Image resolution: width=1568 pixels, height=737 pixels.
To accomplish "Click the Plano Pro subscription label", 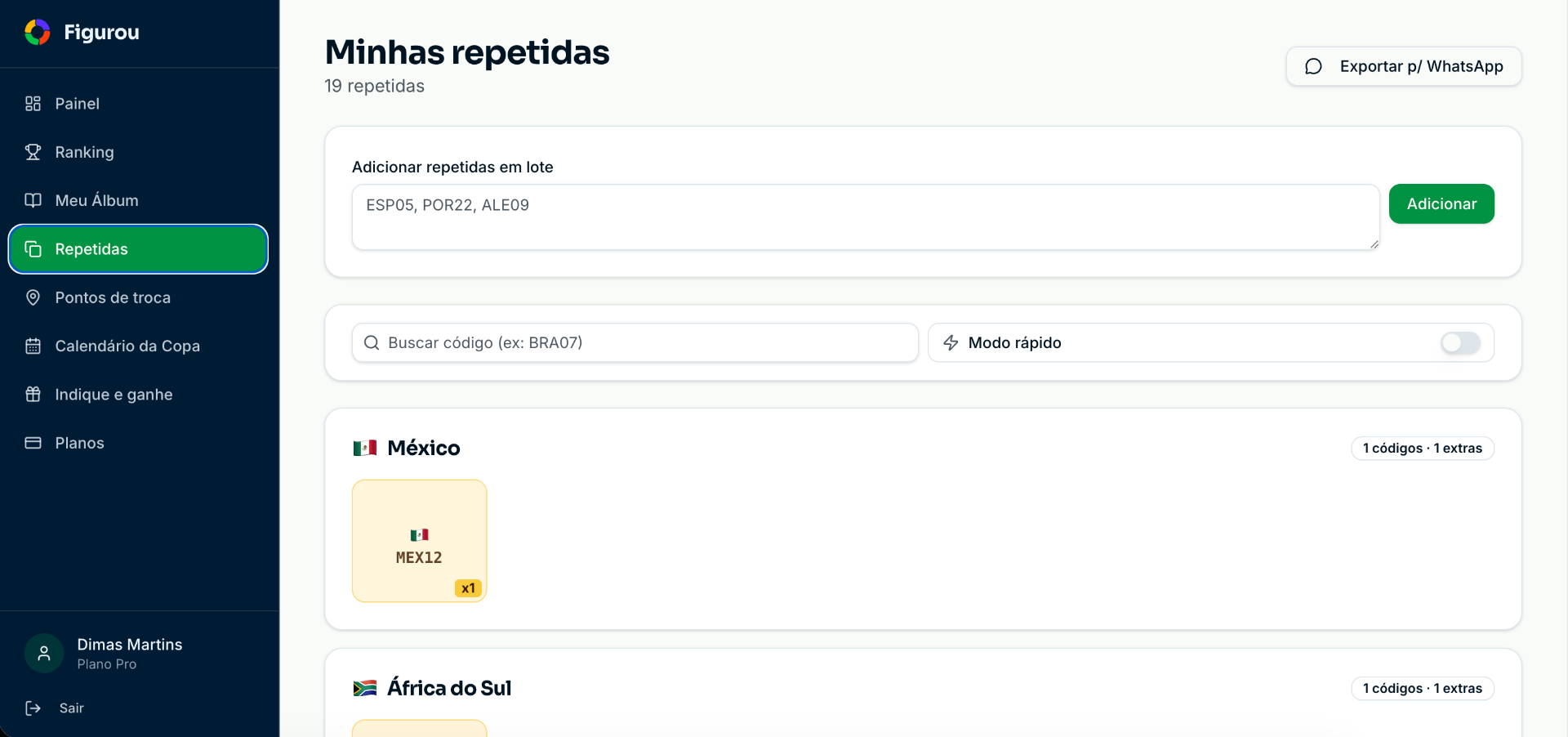I will click(x=107, y=664).
